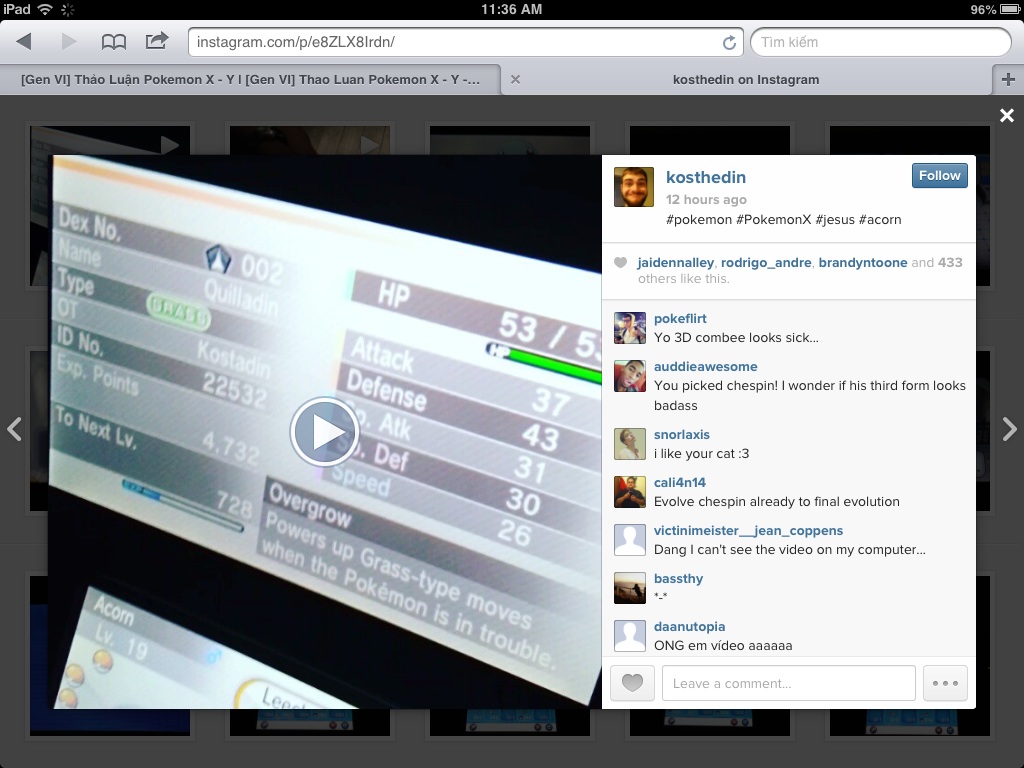The width and height of the screenshot is (1024, 768).
Task: Open bassthy's username link
Action: point(678,579)
